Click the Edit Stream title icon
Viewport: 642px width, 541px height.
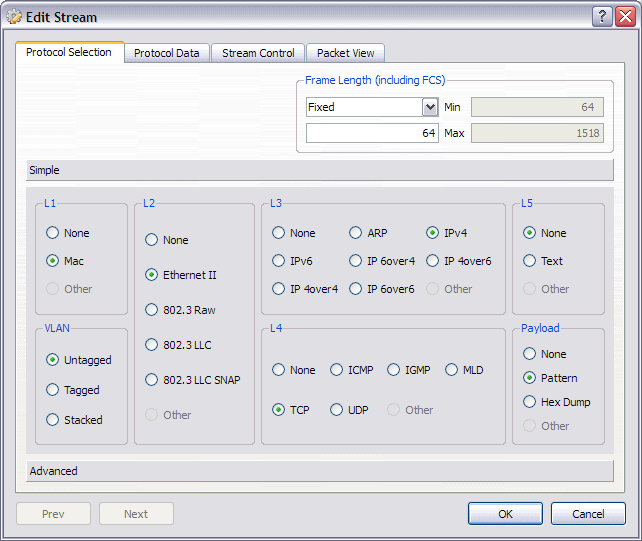point(14,17)
